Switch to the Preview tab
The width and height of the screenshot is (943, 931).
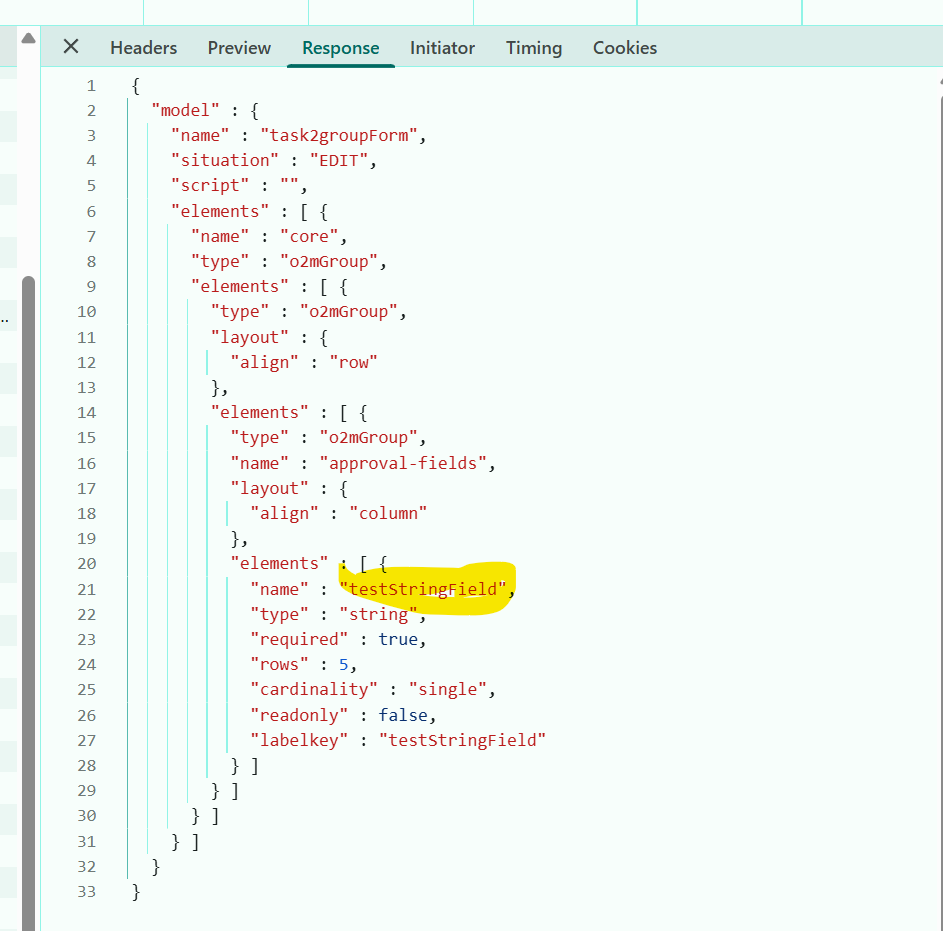tap(239, 48)
